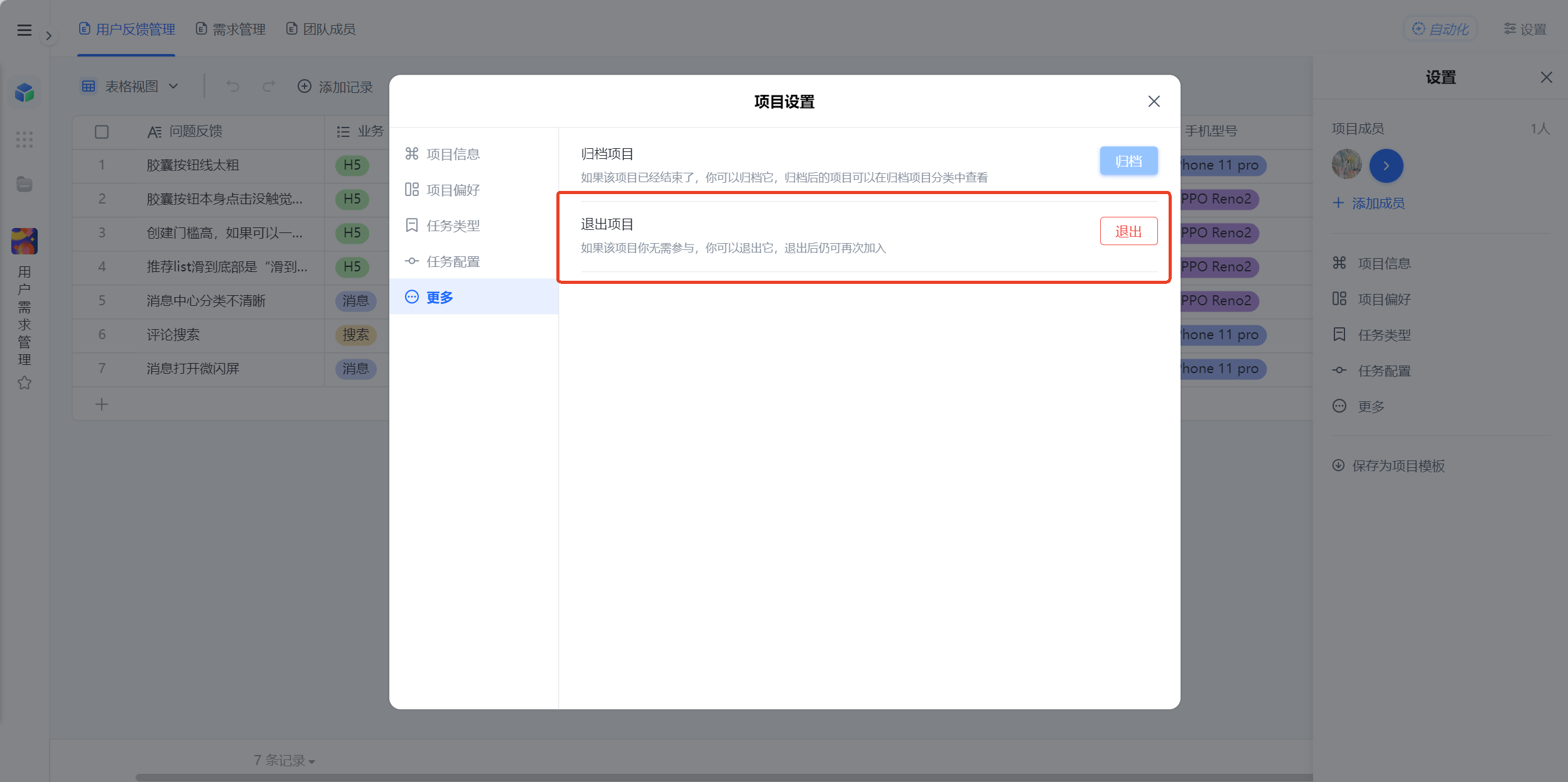Screen dimensions: 1568x782
Task: Close the 项目设置 dialog
Action: pyautogui.click(x=1154, y=101)
